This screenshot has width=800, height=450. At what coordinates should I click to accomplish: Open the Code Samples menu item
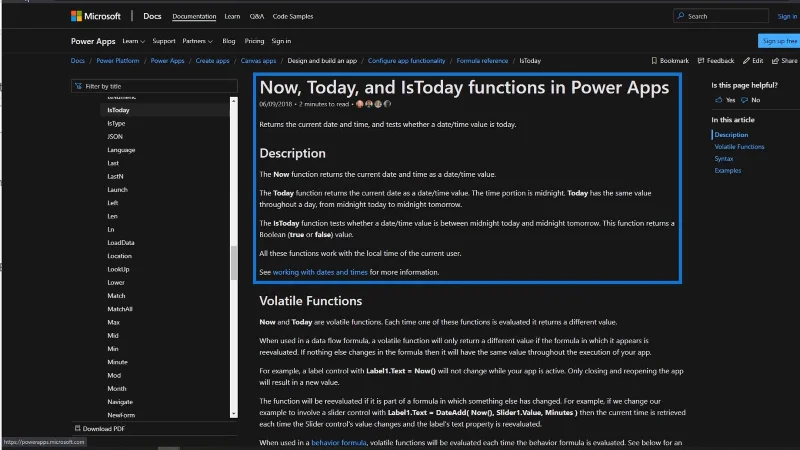coord(293,16)
